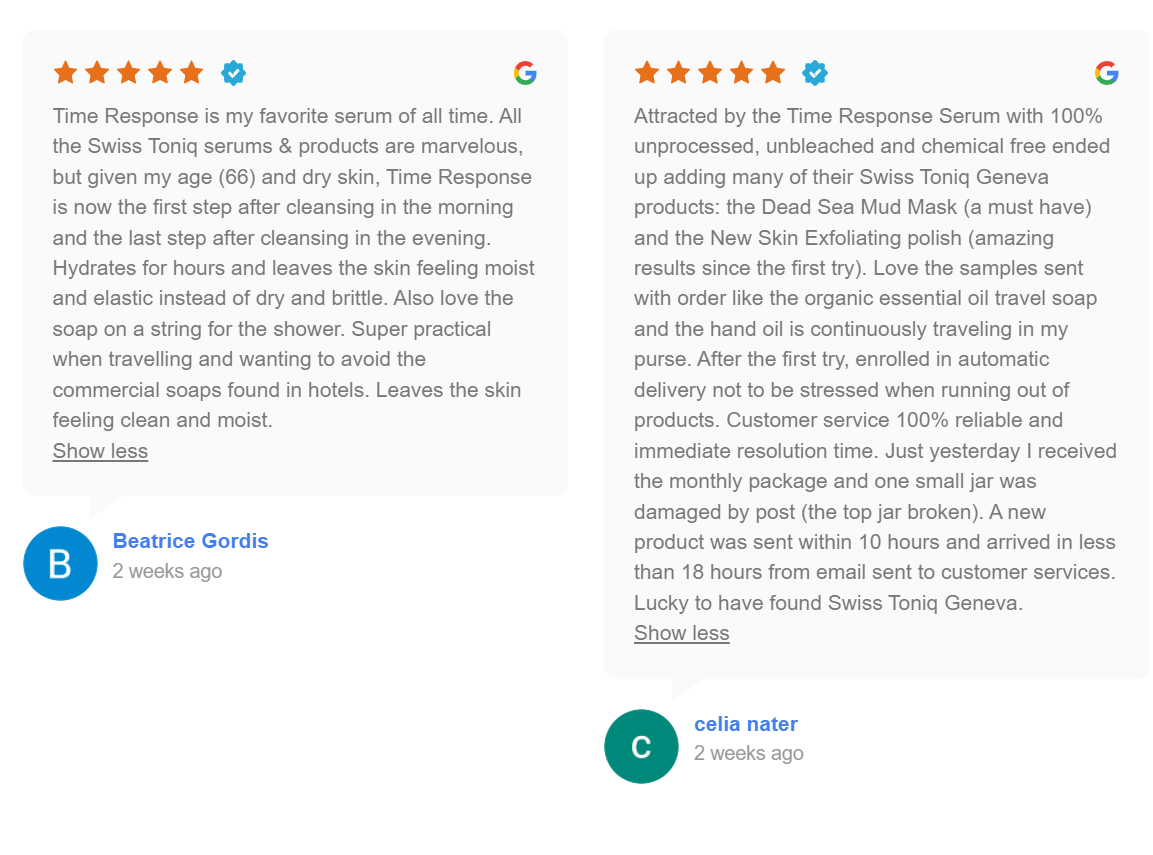Click '2 weeks ago' under celia nater
The image size is (1153, 855).
tap(749, 754)
